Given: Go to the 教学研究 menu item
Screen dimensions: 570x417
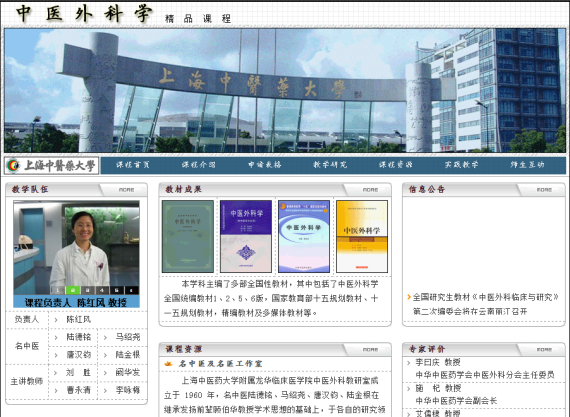Looking at the screenshot, I should click(x=330, y=165).
